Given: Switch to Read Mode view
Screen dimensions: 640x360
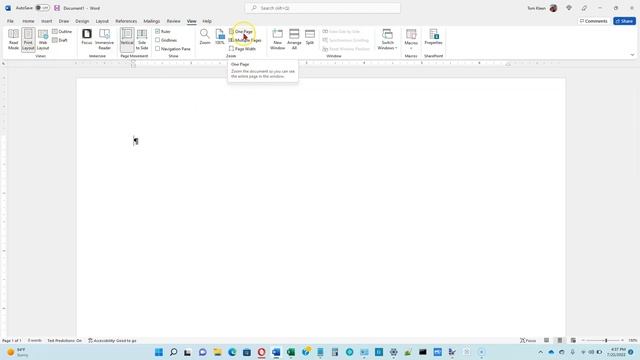Looking at the screenshot, I should click(13, 40).
